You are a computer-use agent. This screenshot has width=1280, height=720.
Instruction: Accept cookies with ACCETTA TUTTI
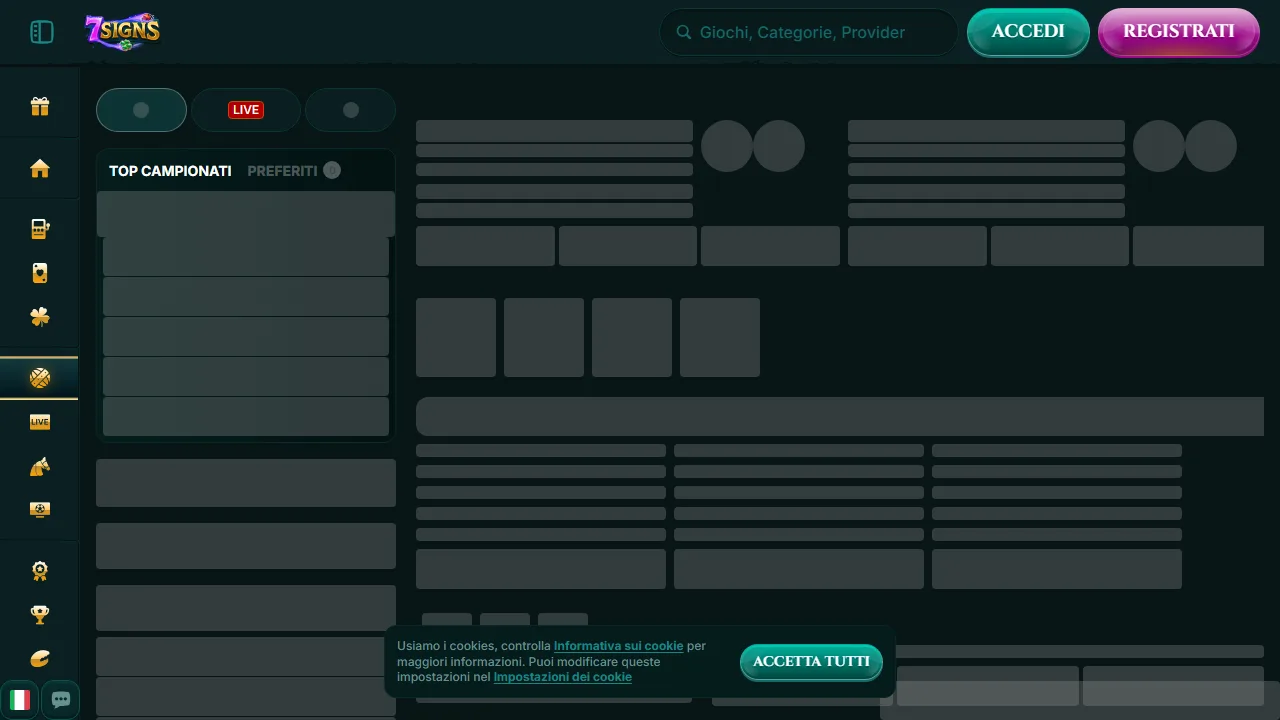click(811, 661)
